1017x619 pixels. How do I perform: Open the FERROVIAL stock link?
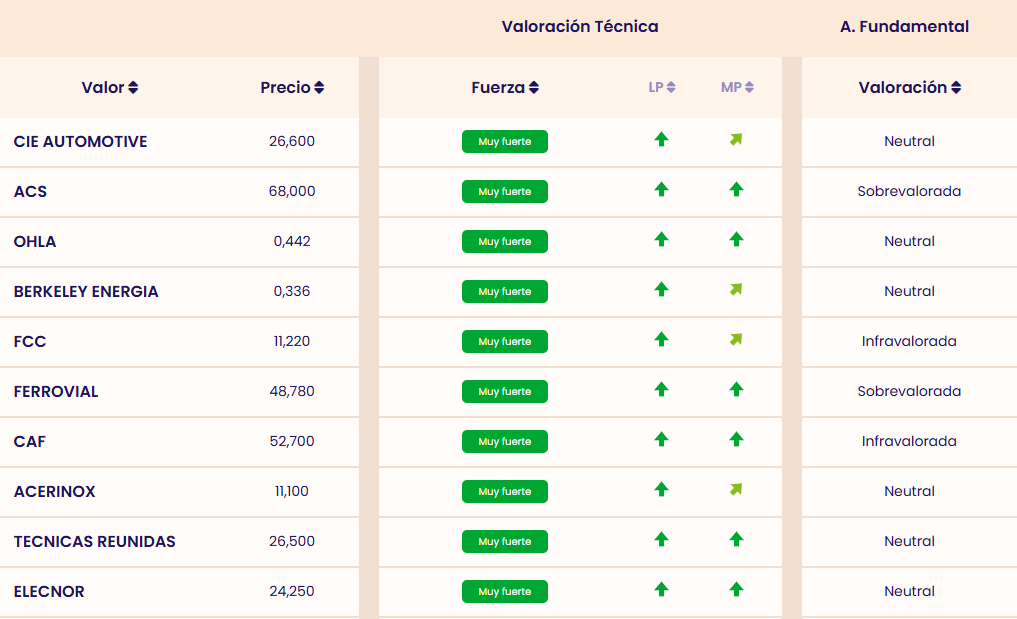tap(56, 392)
